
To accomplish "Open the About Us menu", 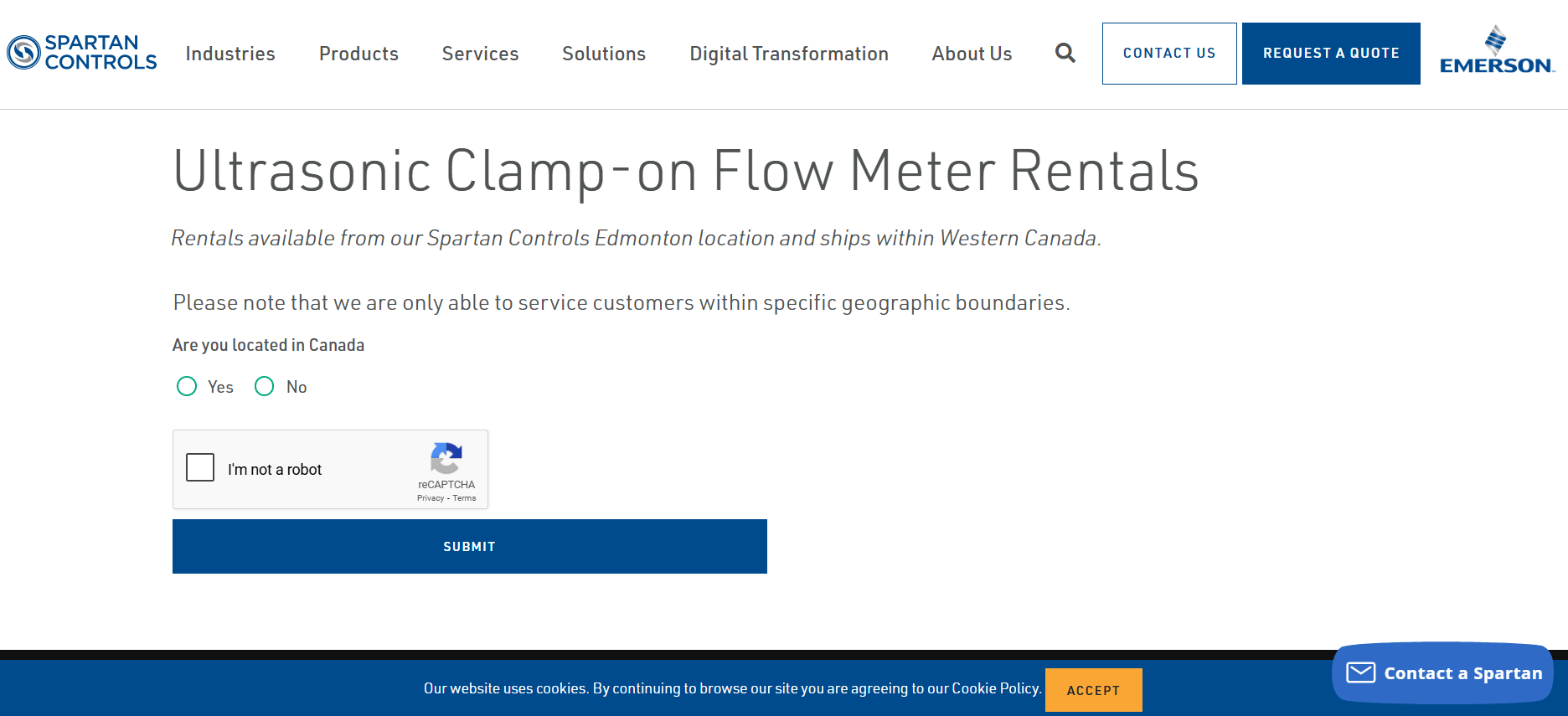I will [x=971, y=53].
